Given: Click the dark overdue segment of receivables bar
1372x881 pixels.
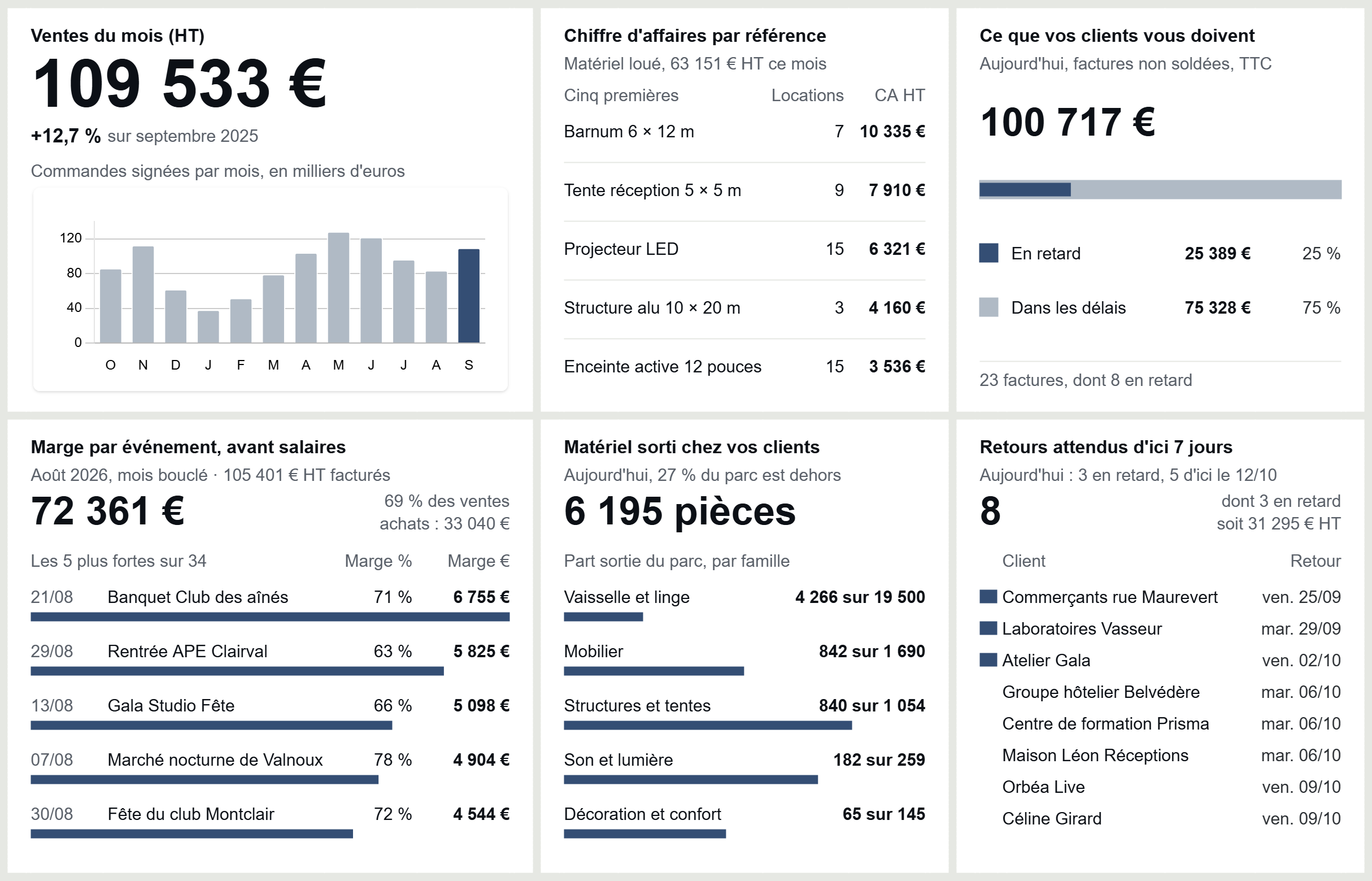Looking at the screenshot, I should click(x=1025, y=189).
